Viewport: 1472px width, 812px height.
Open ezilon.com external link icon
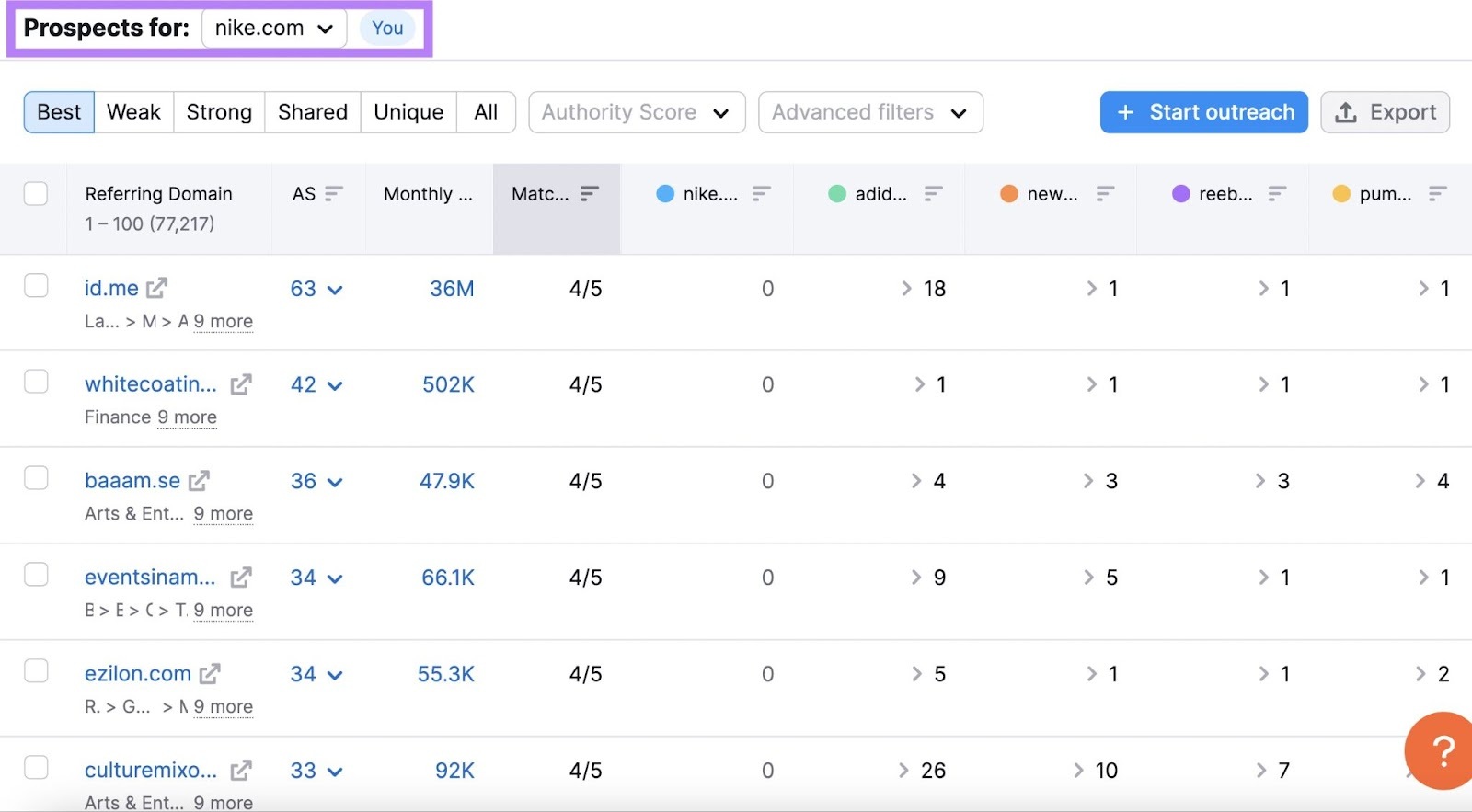tap(210, 674)
